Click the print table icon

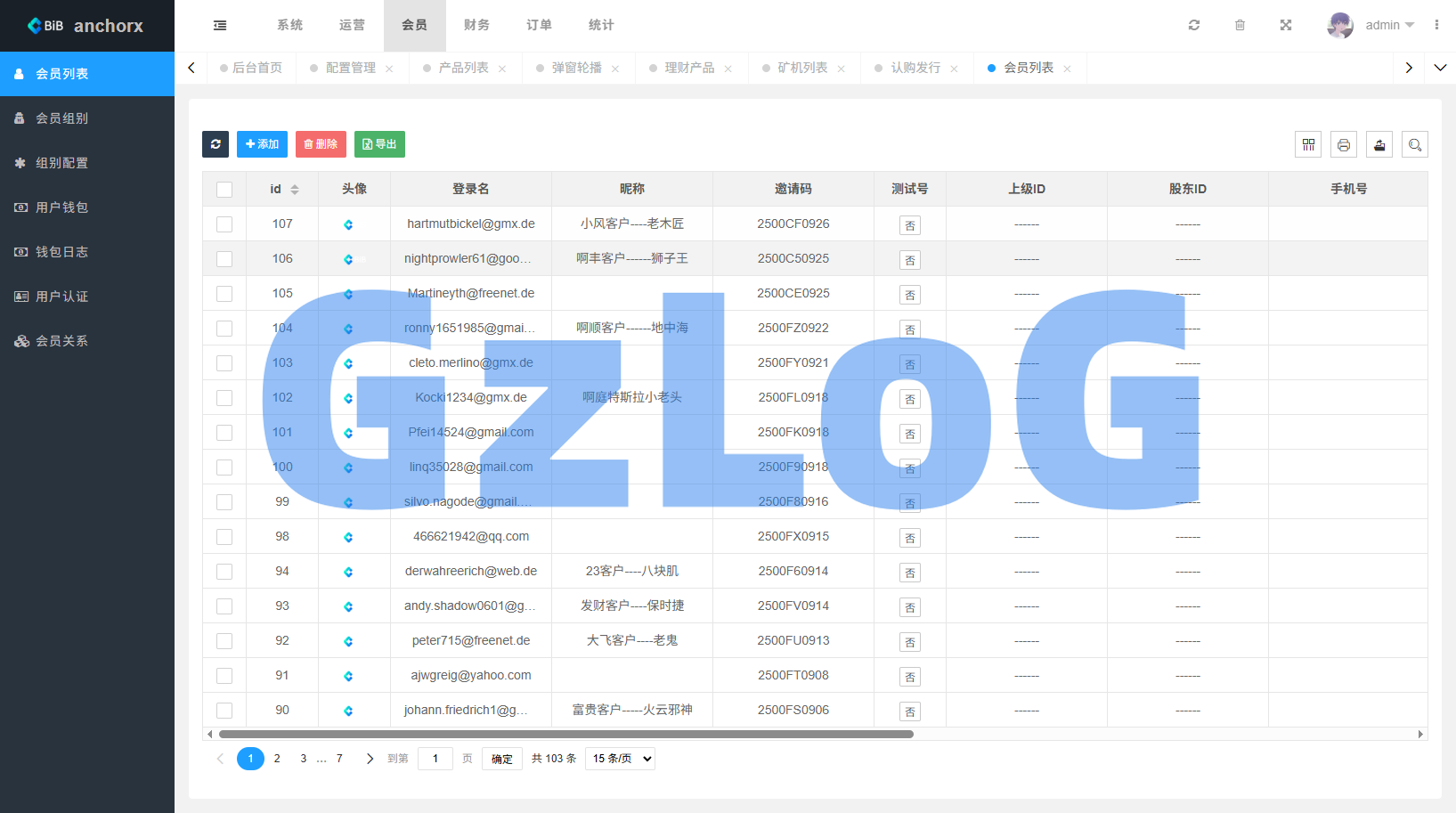coord(1344,144)
